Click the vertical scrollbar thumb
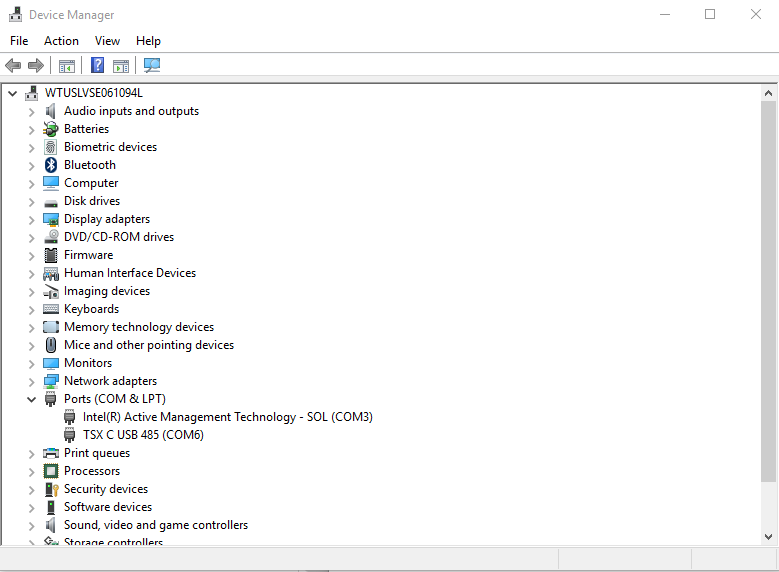The height and width of the screenshot is (572, 779). 768,291
